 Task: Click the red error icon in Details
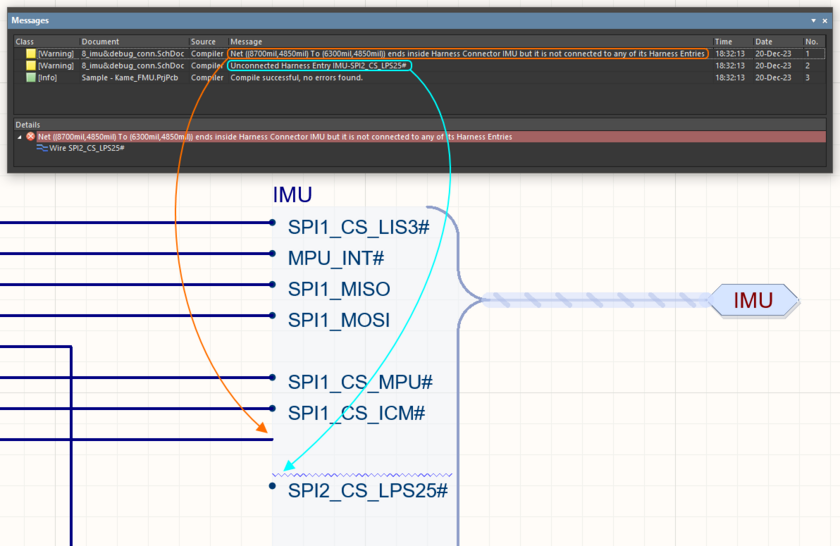(31, 137)
